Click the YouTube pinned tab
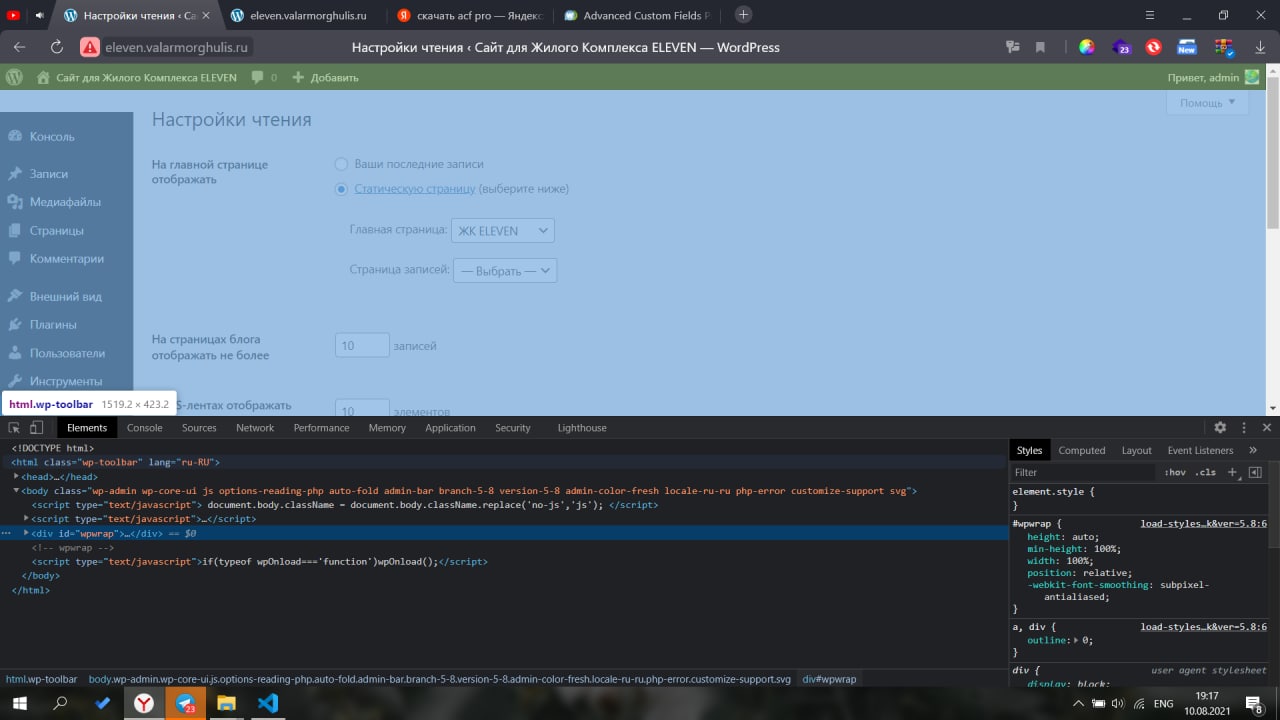This screenshot has height=720, width=1280. [x=13, y=15]
